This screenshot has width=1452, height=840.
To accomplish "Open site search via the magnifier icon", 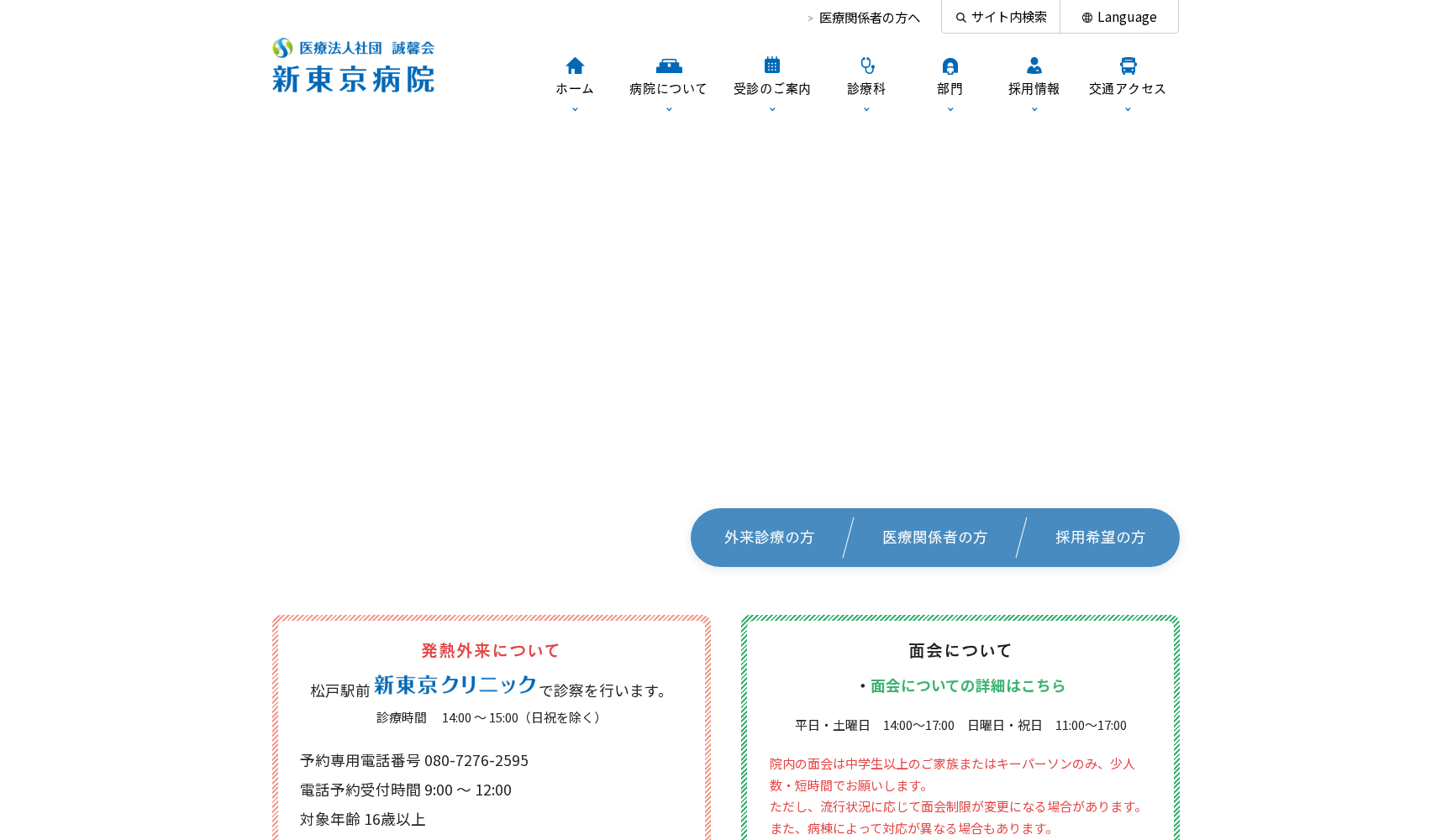I will [x=960, y=16].
